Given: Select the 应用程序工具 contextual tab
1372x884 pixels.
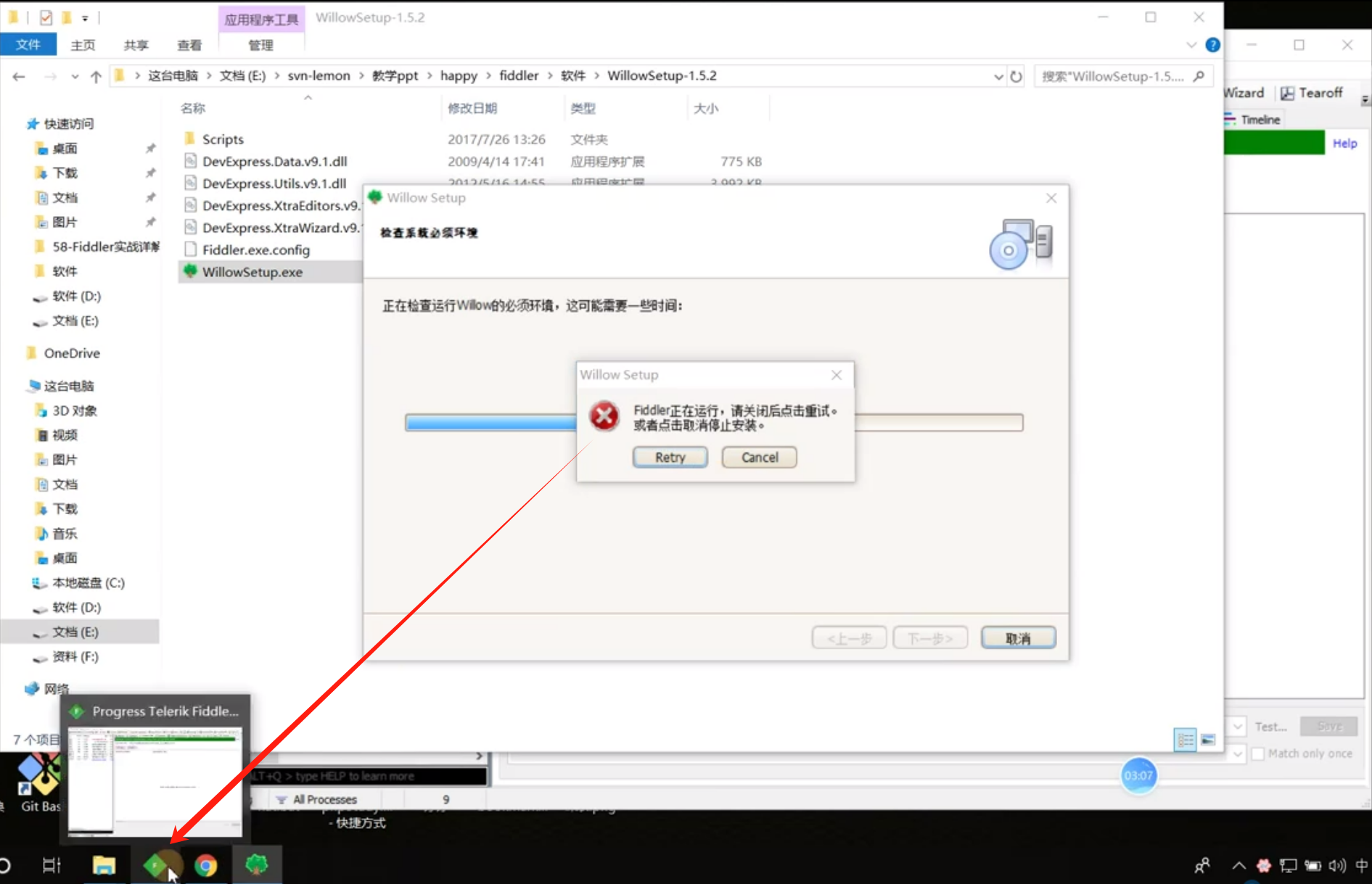Looking at the screenshot, I should point(261,19).
